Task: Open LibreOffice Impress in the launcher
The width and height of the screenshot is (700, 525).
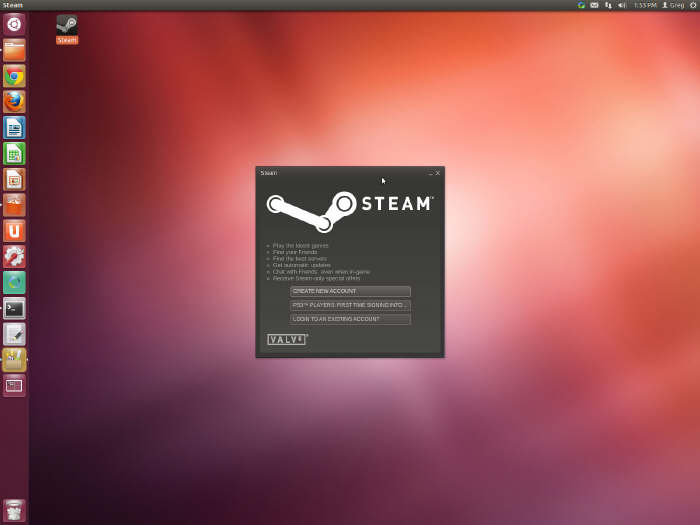Action: 14,179
